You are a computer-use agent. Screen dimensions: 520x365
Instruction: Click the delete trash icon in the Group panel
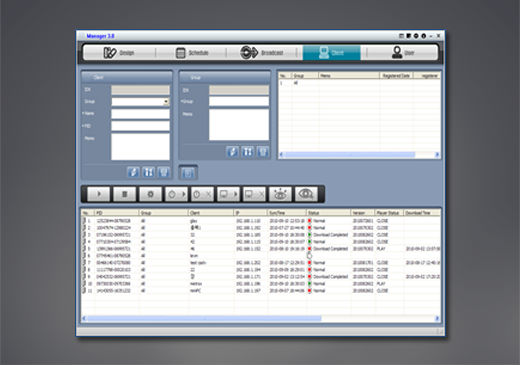[263, 152]
